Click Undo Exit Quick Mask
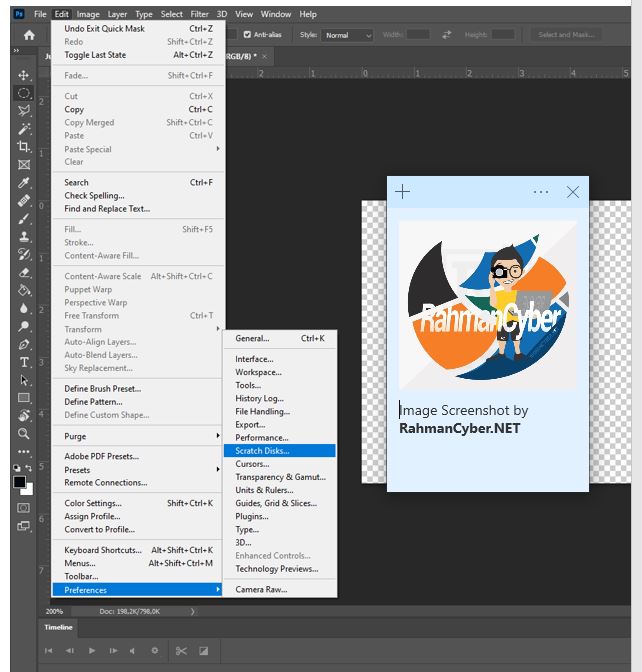The height and width of the screenshot is (672, 642). [x=138, y=29]
